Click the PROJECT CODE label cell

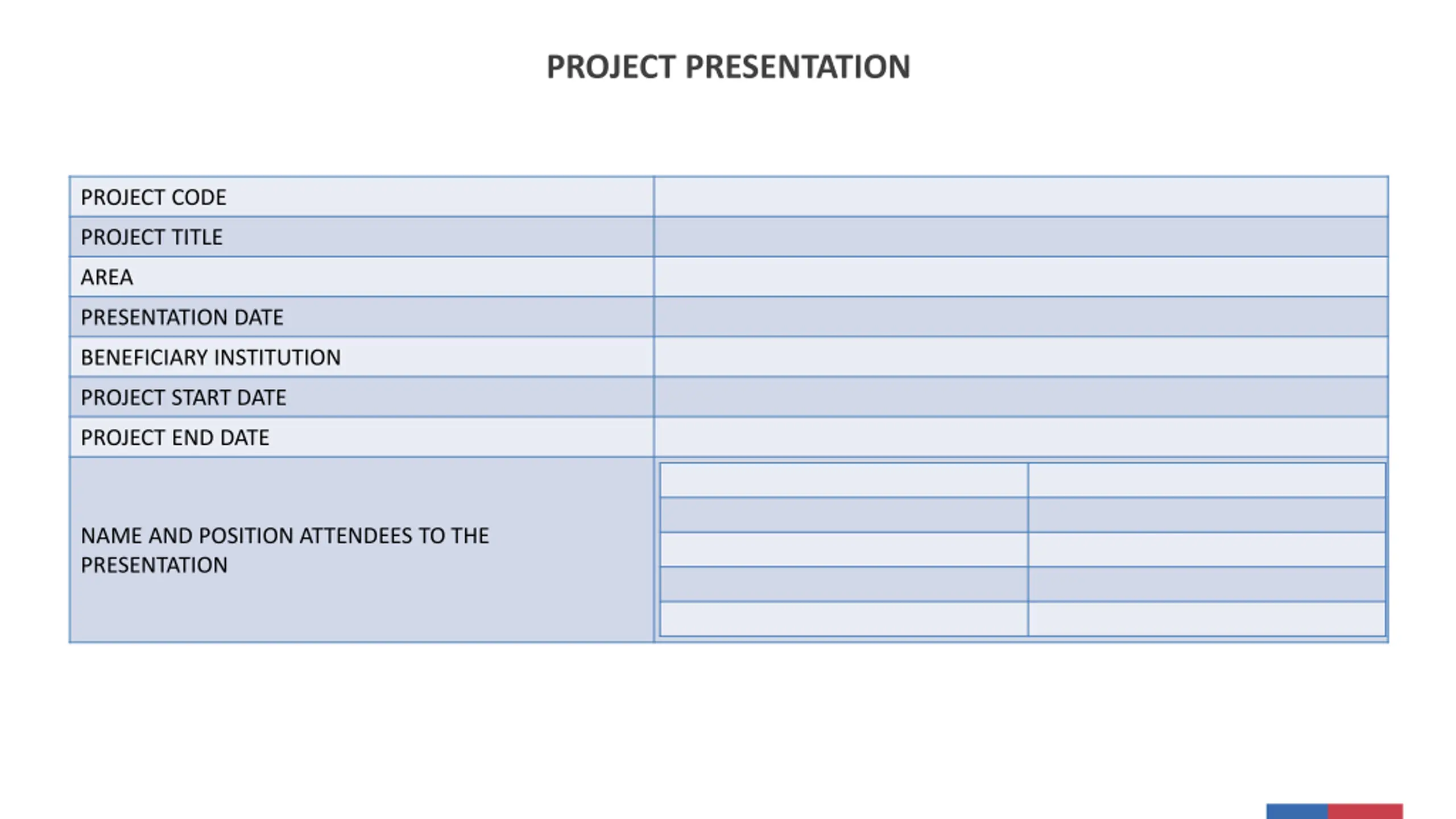pos(362,197)
